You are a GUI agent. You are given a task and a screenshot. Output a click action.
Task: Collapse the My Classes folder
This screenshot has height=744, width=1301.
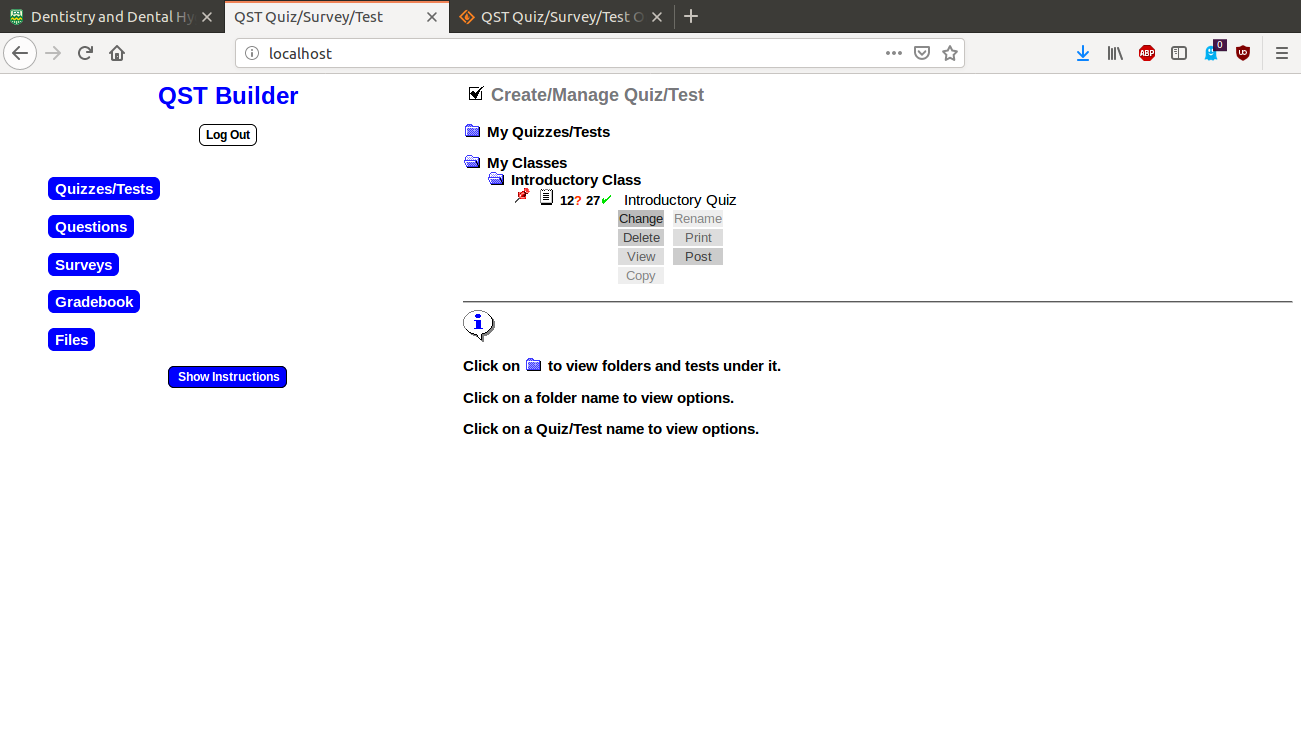click(473, 162)
